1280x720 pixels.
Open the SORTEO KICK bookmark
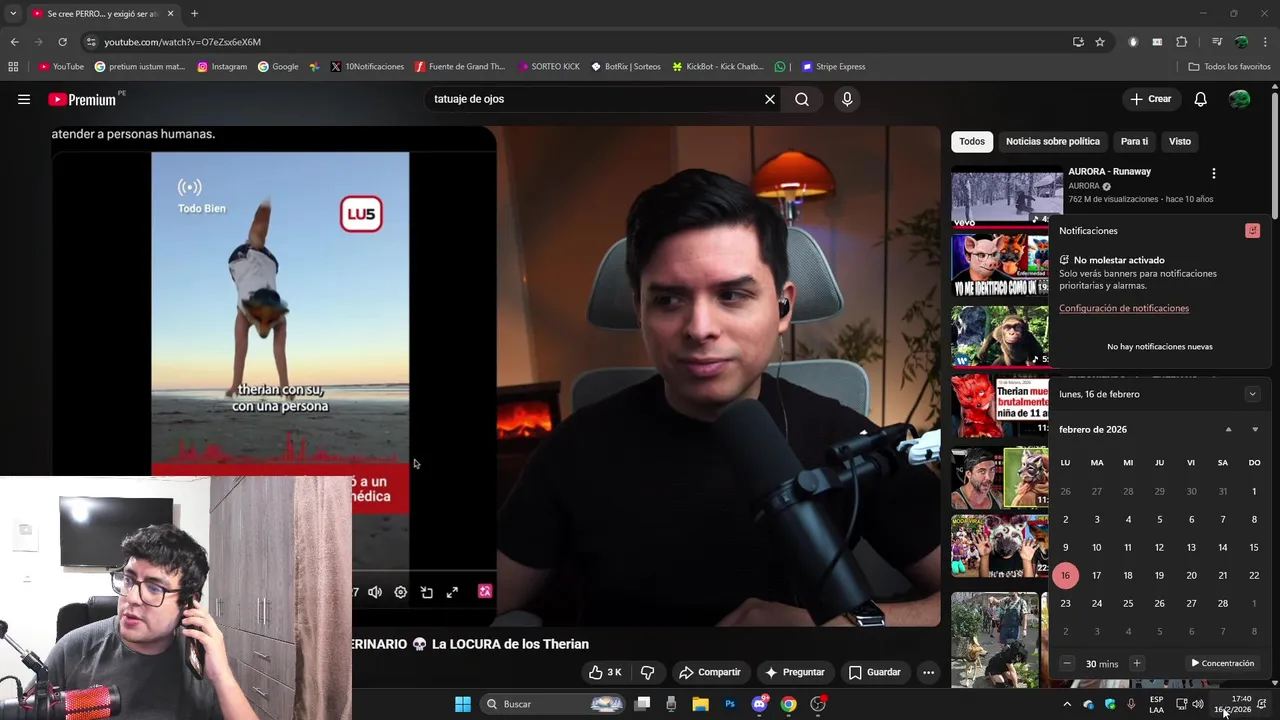[549, 67]
